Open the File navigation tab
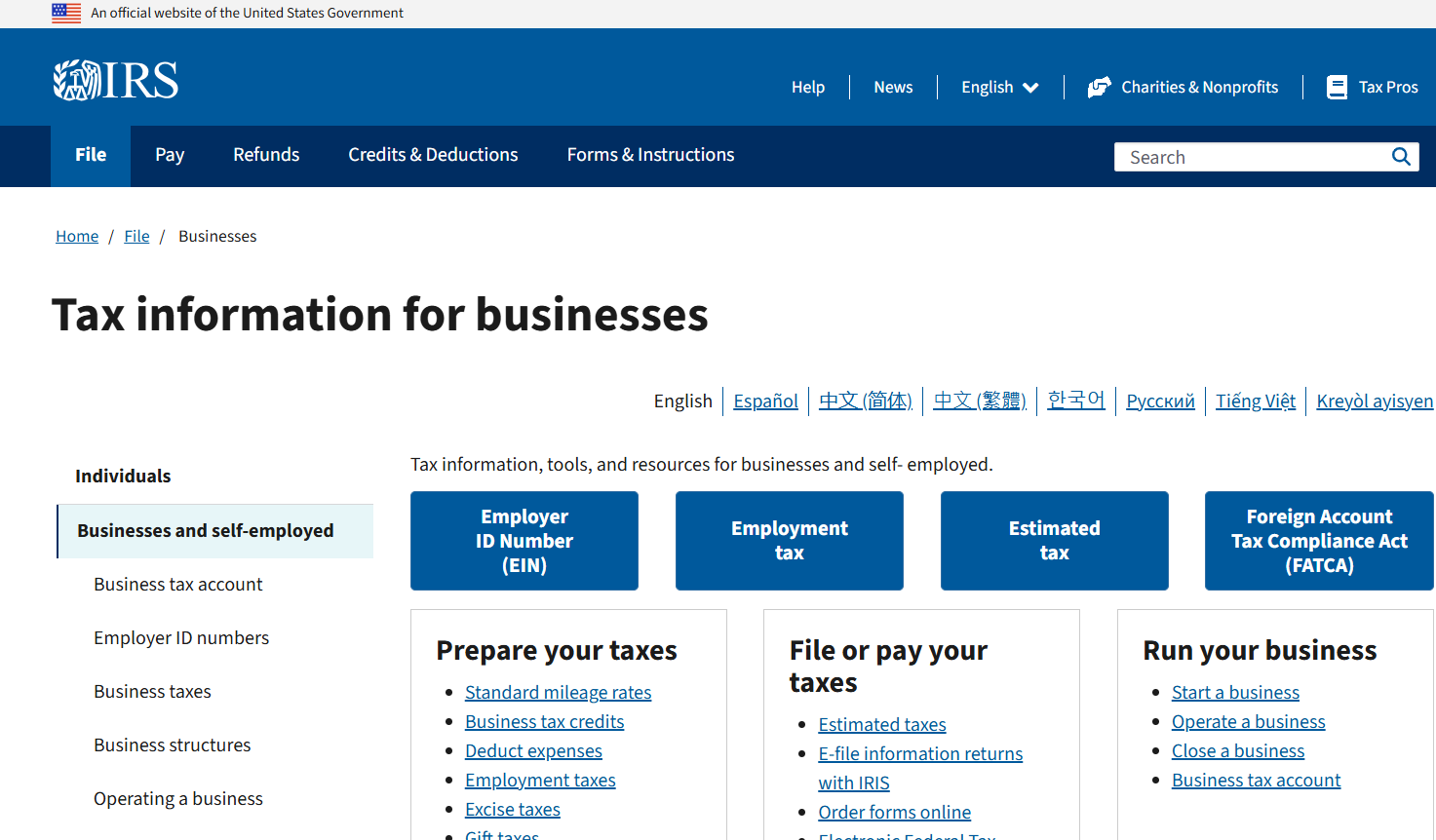 point(91,155)
